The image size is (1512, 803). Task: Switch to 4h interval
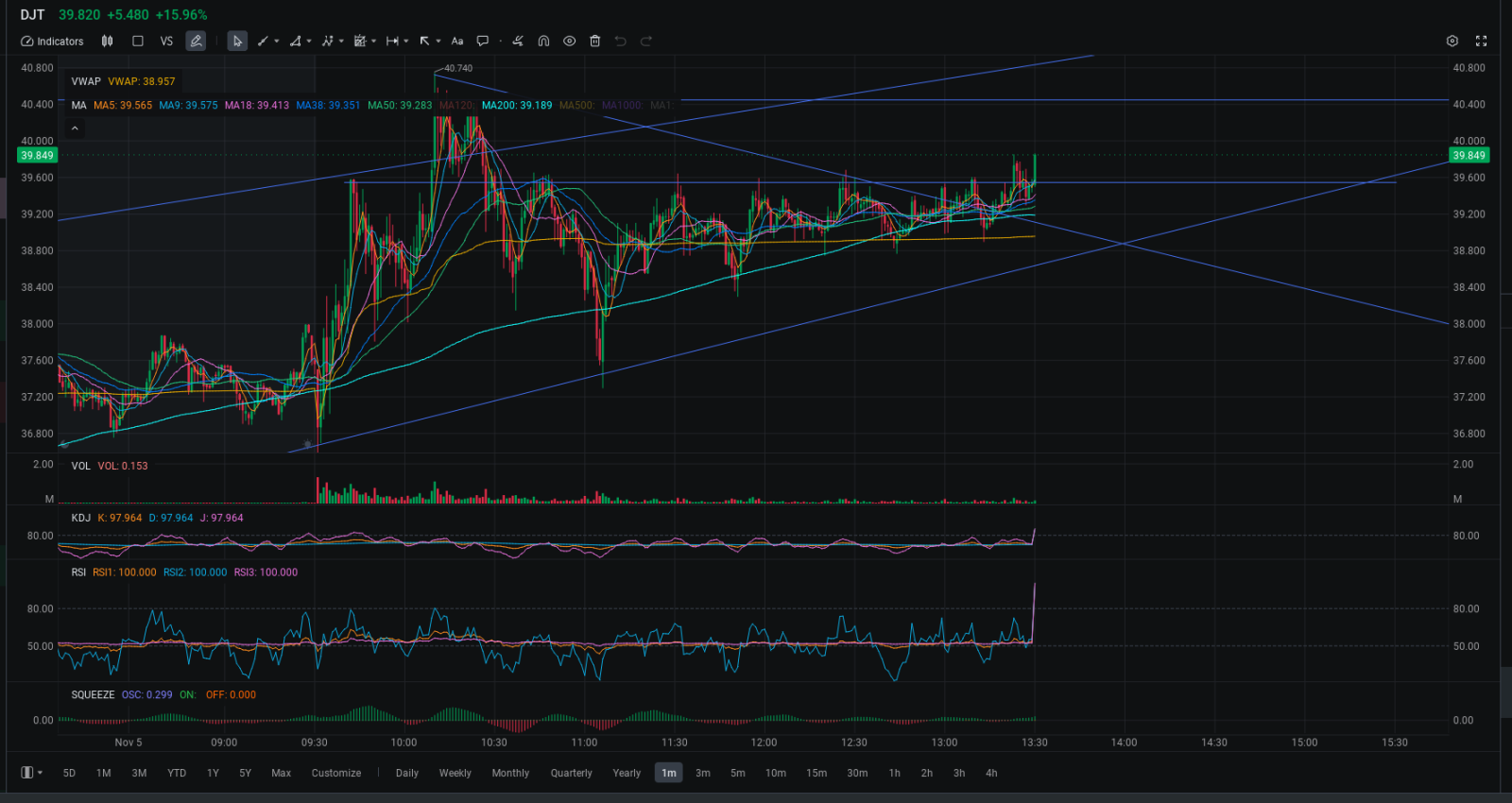point(991,773)
